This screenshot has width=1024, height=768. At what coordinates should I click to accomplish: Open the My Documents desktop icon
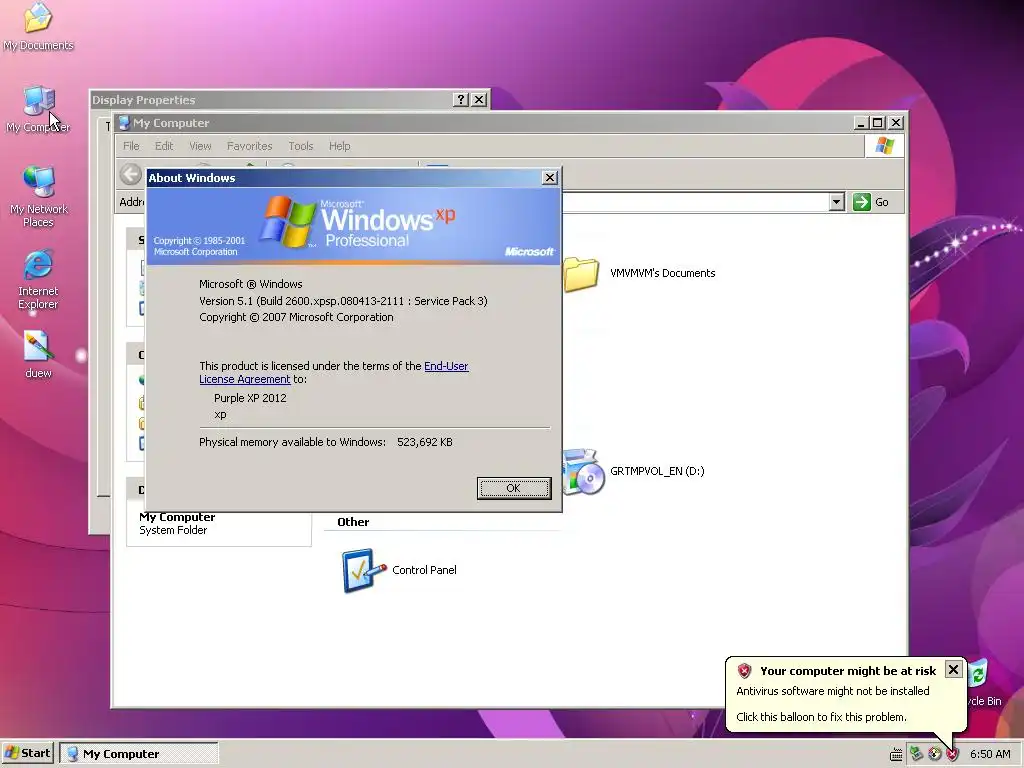pos(38,27)
